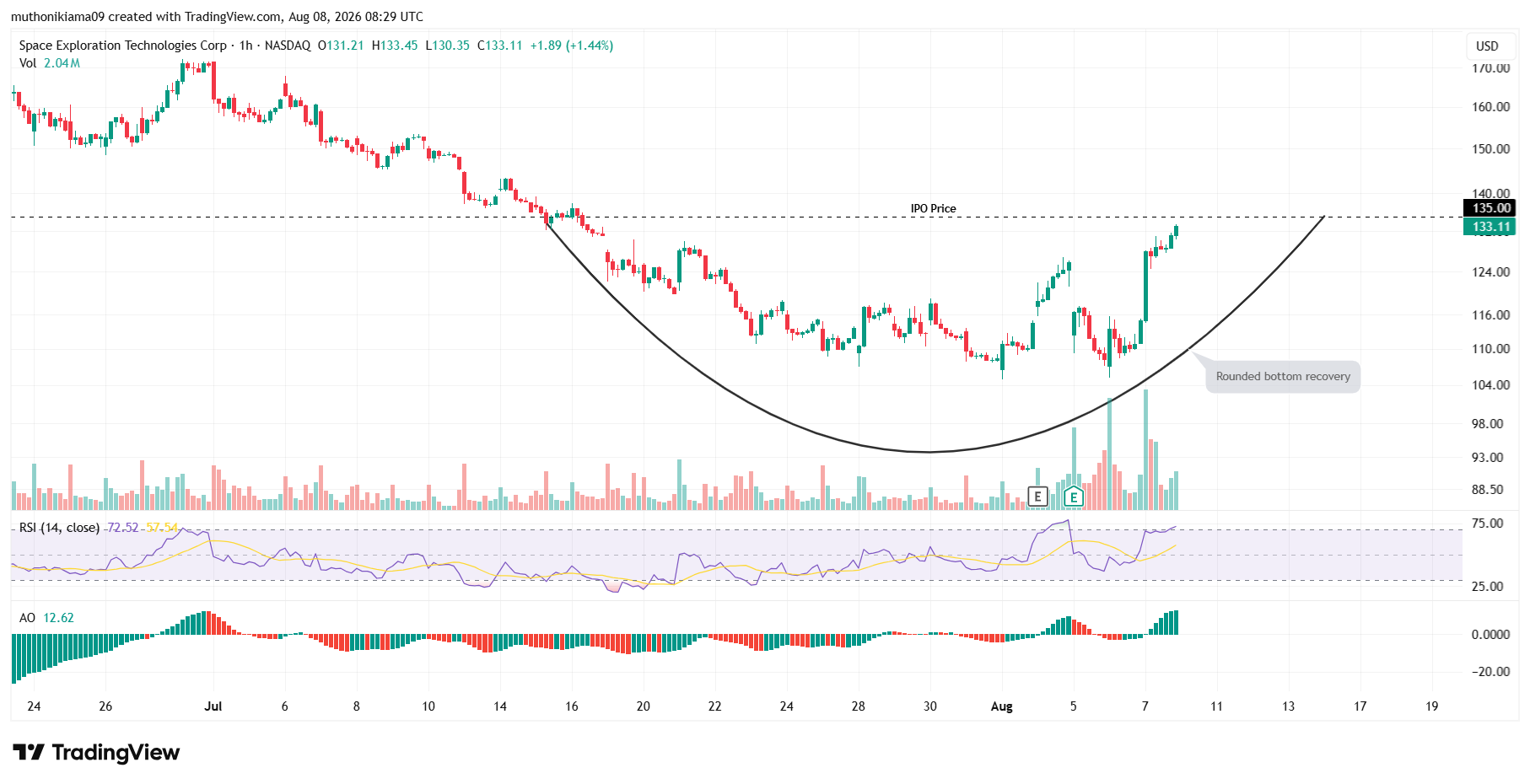The image size is (1530, 784).
Task: Click the Space Exploration Technologies Corp title
Action: pyautogui.click(x=123, y=46)
